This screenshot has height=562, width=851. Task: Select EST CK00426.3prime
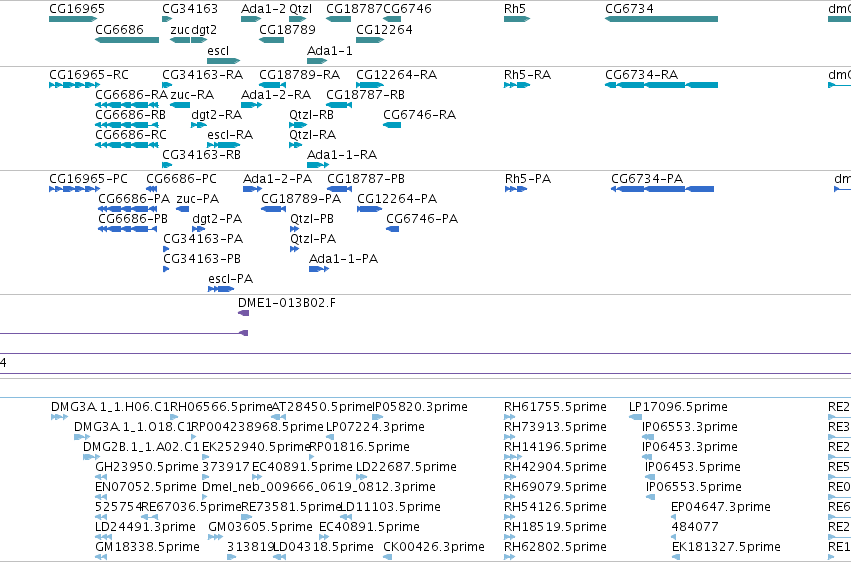tap(434, 547)
